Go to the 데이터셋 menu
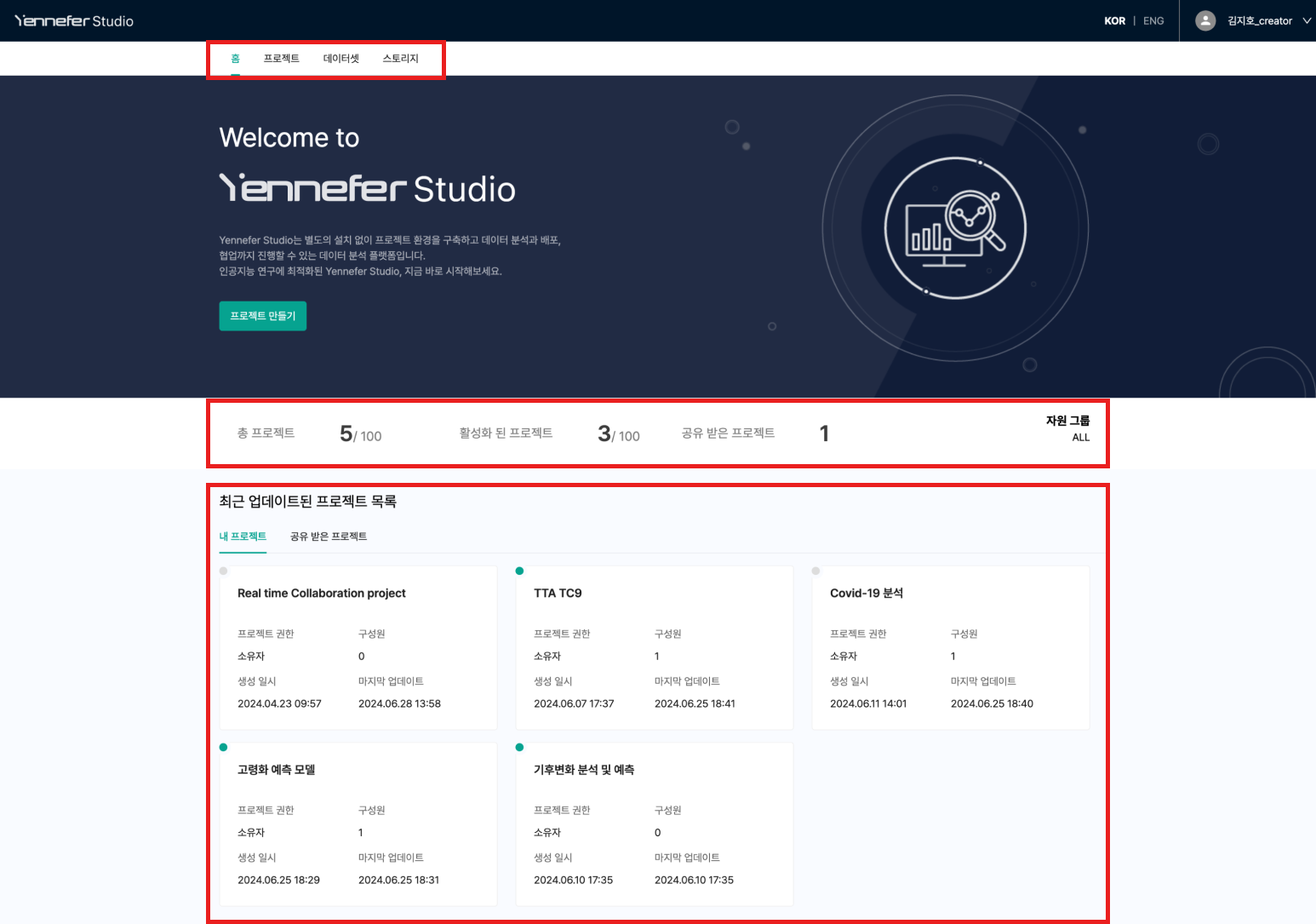This screenshot has height=924, width=1316. point(340,58)
